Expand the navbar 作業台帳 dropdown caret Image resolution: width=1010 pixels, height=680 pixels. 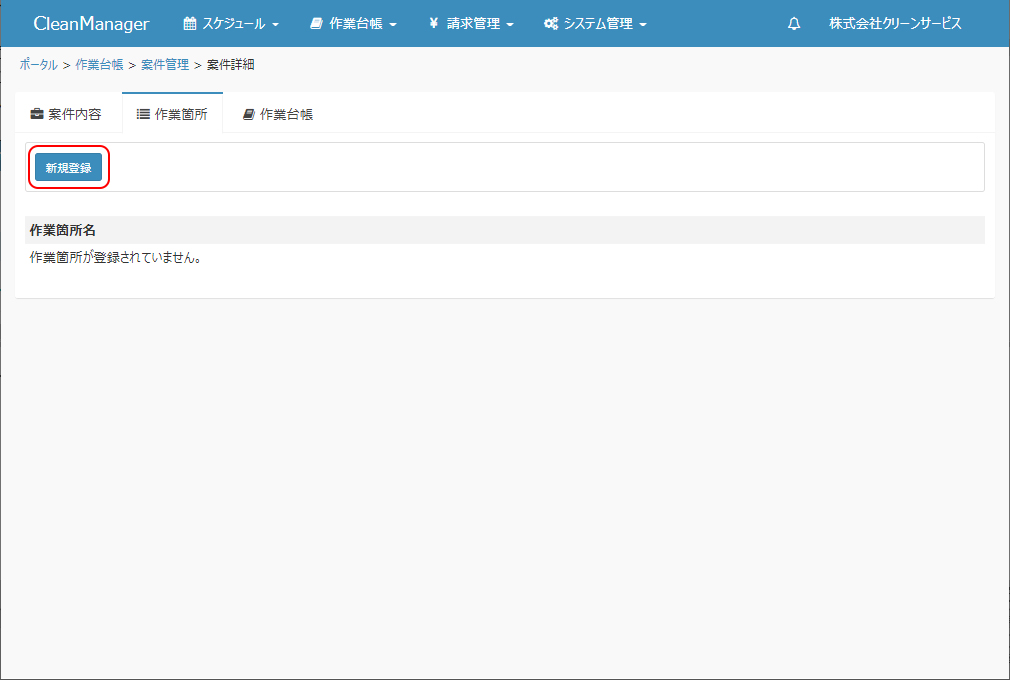[x=393, y=25]
